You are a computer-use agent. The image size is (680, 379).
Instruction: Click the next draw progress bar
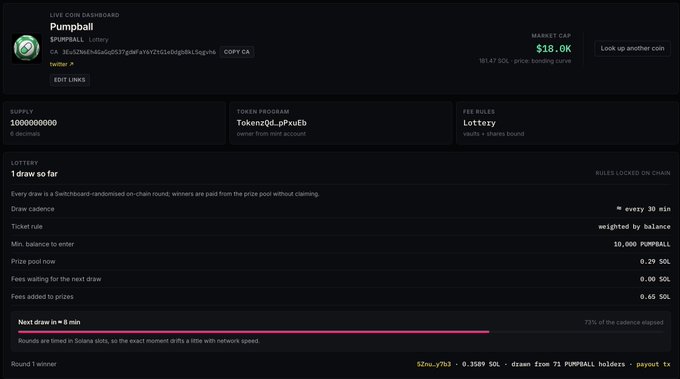pos(340,332)
